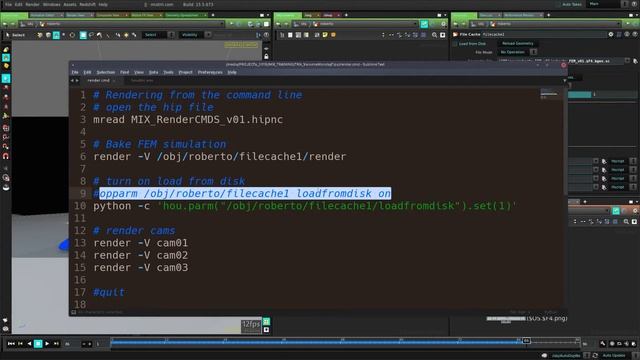
Task: Click play backward button in playbar
Action: (29, 344)
